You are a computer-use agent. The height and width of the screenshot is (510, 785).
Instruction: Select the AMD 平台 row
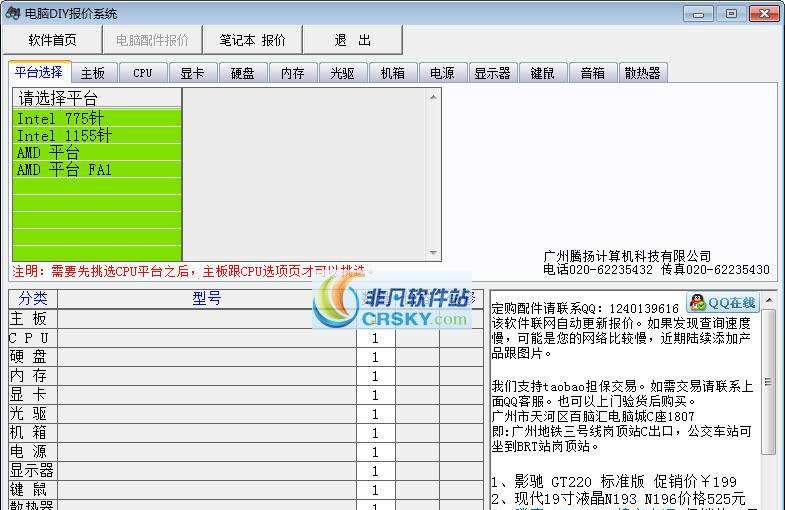[x=97, y=153]
